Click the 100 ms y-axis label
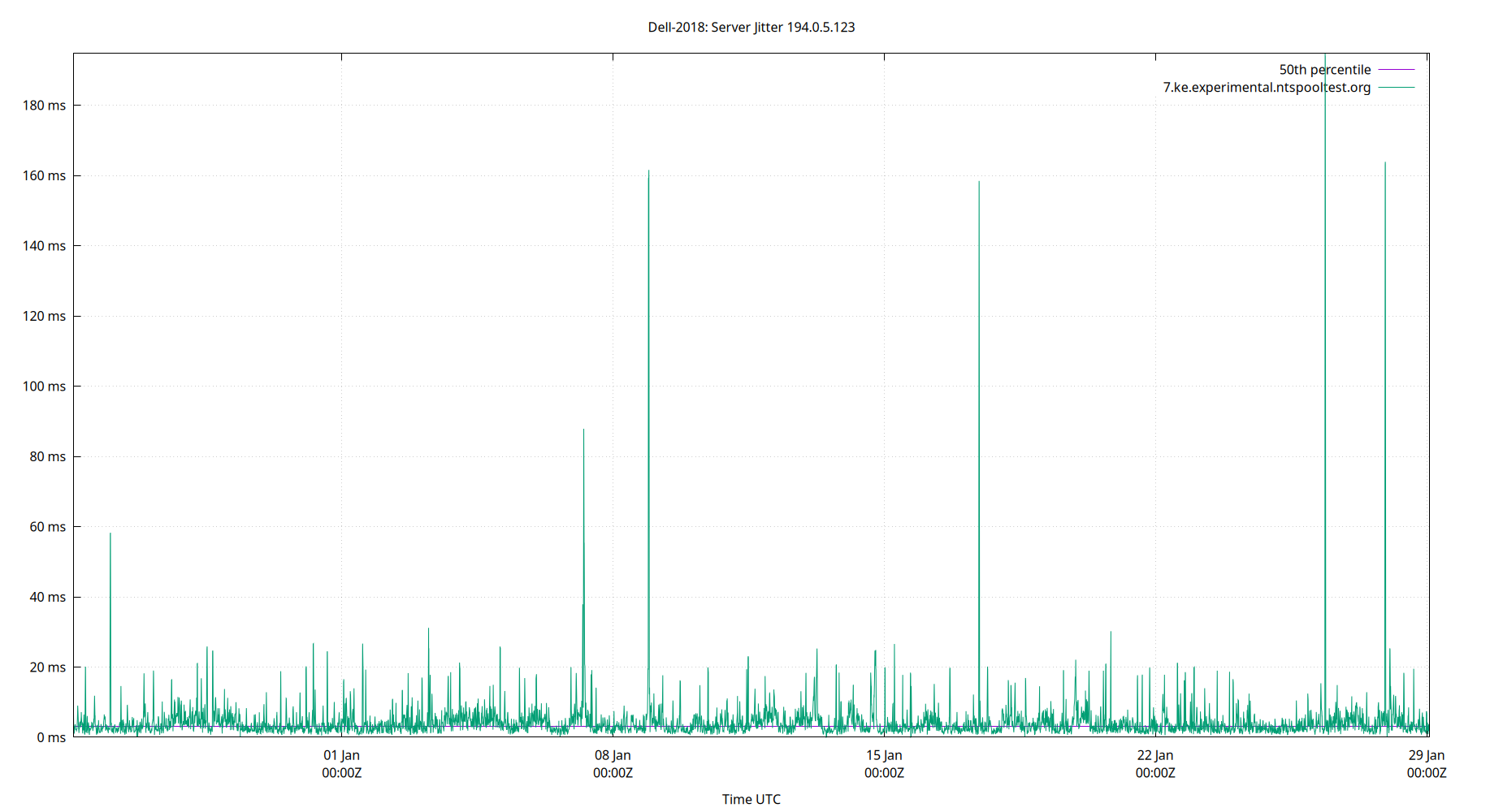The height and width of the screenshot is (812, 1503). (x=45, y=387)
